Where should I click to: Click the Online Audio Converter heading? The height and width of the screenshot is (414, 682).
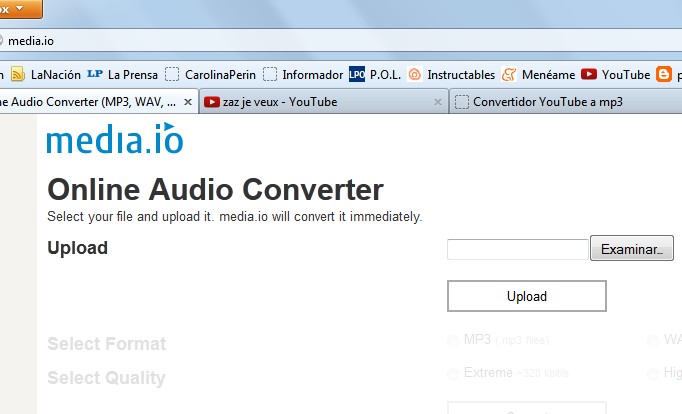pyautogui.click(x=215, y=190)
